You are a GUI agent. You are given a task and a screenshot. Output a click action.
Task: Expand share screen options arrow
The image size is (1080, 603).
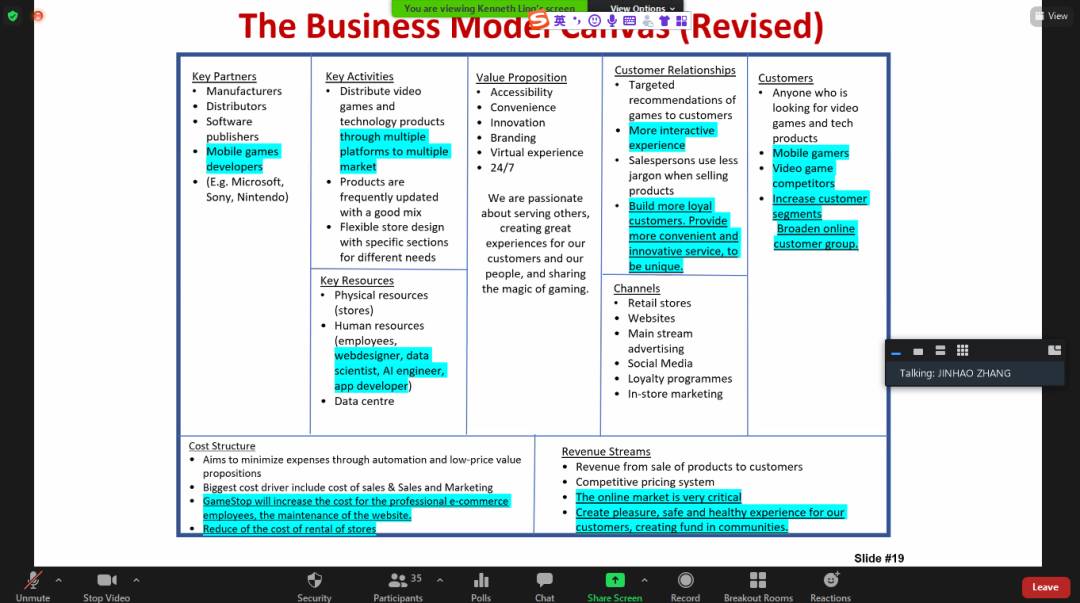(x=644, y=580)
